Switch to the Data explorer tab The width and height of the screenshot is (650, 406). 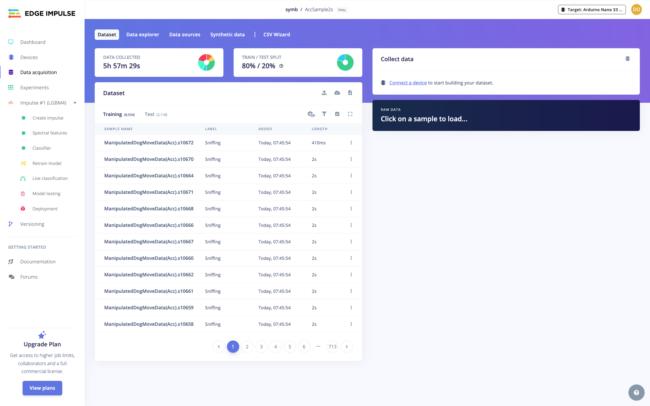144,34
